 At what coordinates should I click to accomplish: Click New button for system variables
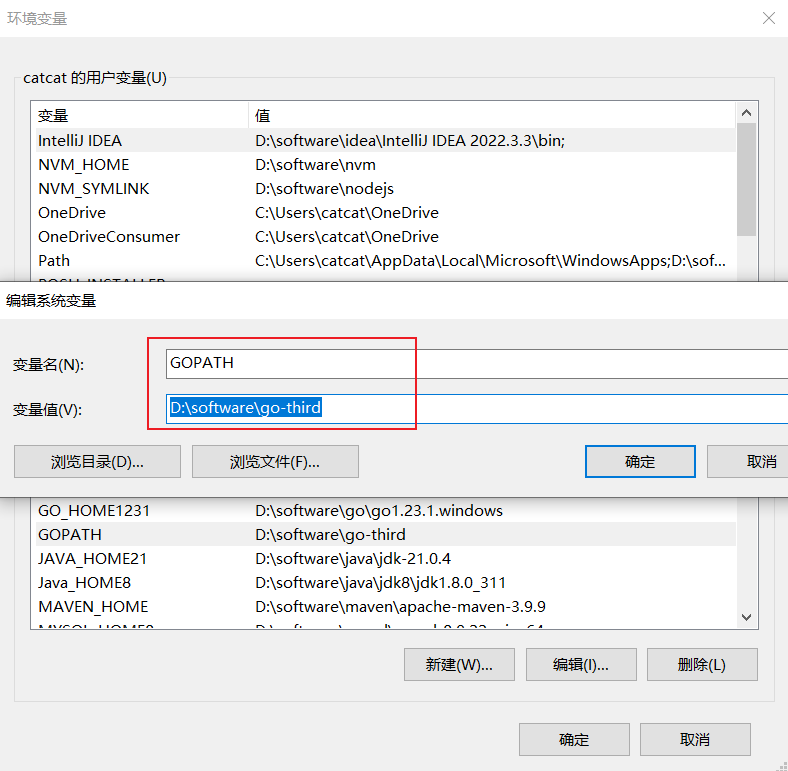(x=459, y=665)
